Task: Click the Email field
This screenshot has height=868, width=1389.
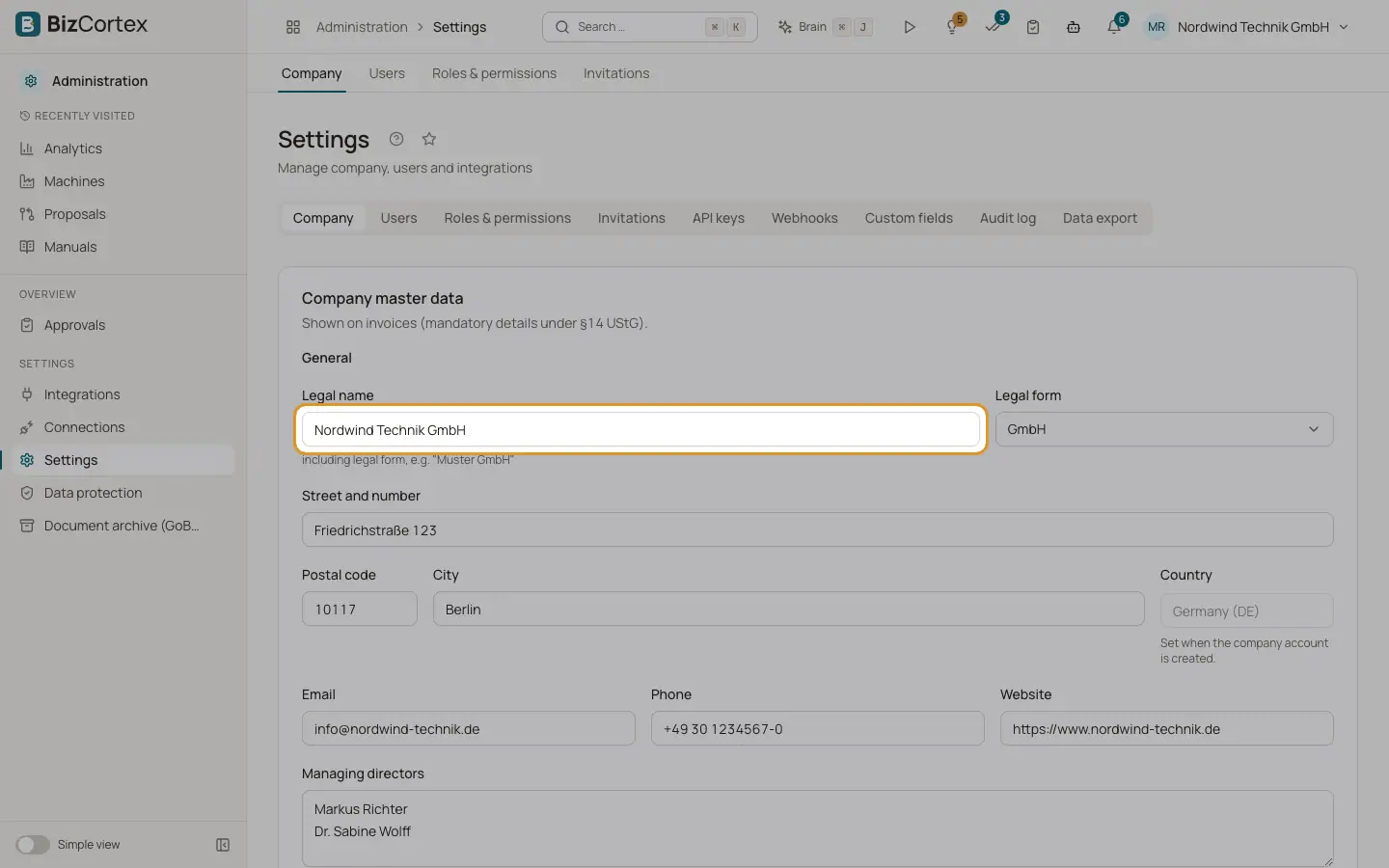Action: [x=468, y=729]
